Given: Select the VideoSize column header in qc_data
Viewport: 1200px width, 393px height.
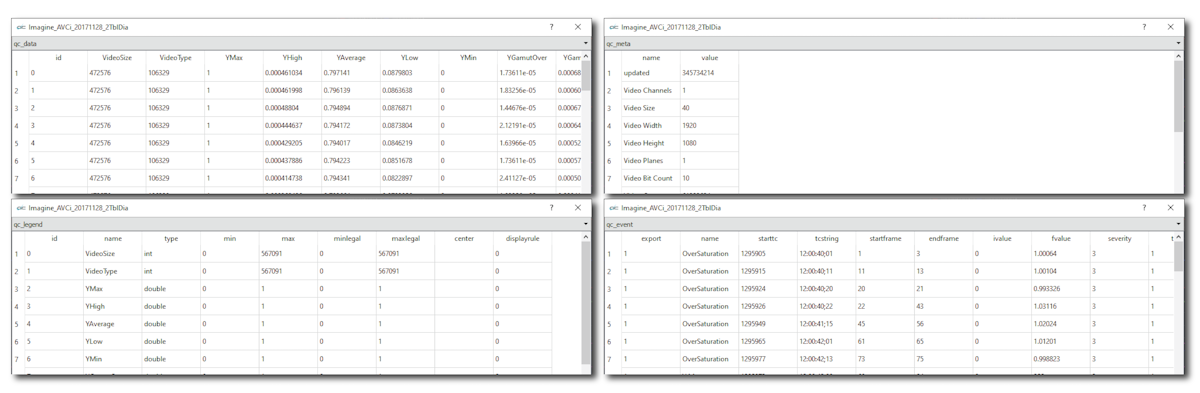Looking at the screenshot, I should pos(117,58).
